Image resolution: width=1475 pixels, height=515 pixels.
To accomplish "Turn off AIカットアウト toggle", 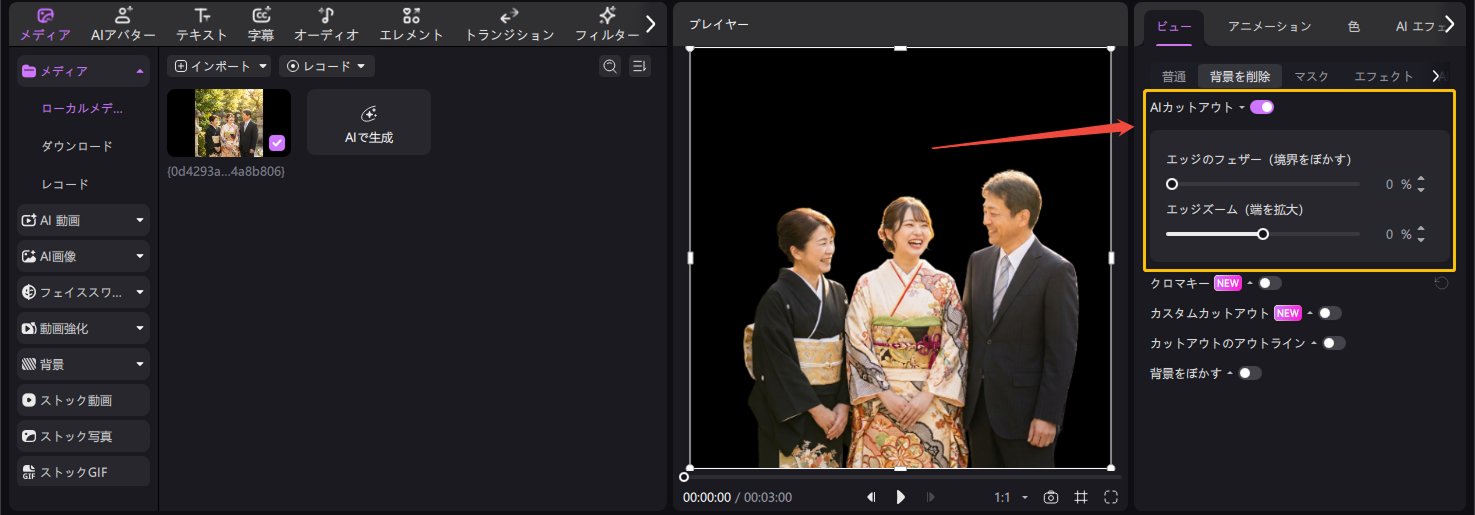I will coord(1262,107).
